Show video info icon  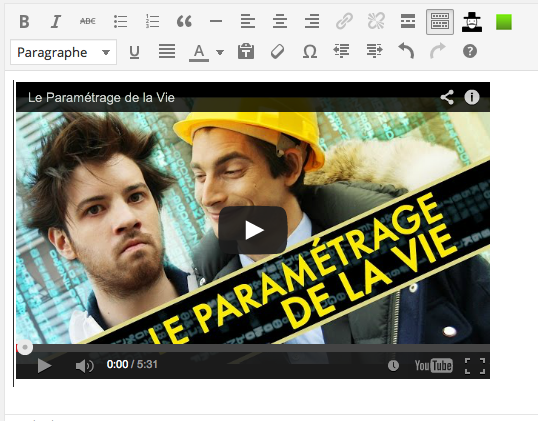tap(472, 97)
